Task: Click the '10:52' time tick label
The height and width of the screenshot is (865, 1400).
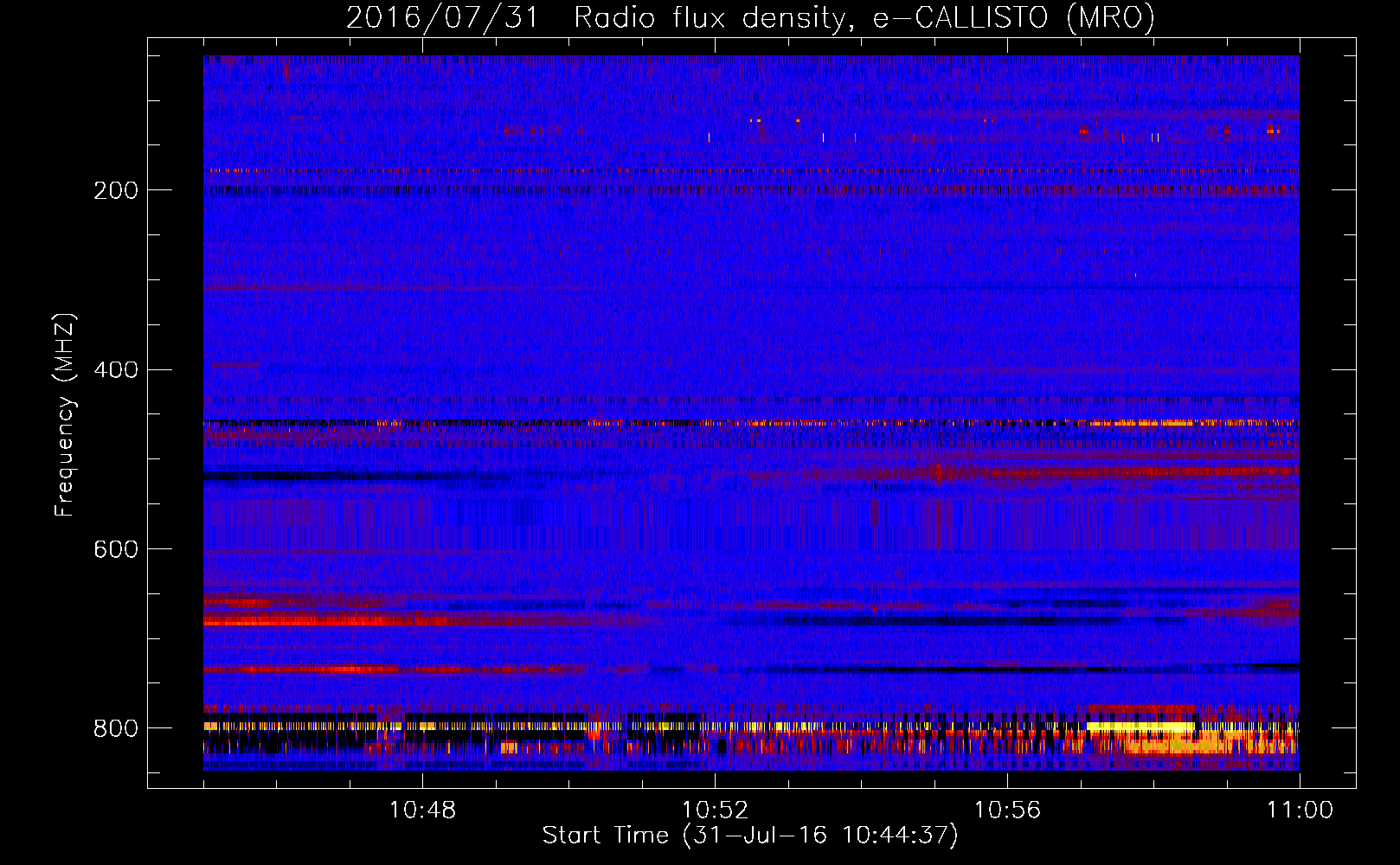Action: coord(715,811)
